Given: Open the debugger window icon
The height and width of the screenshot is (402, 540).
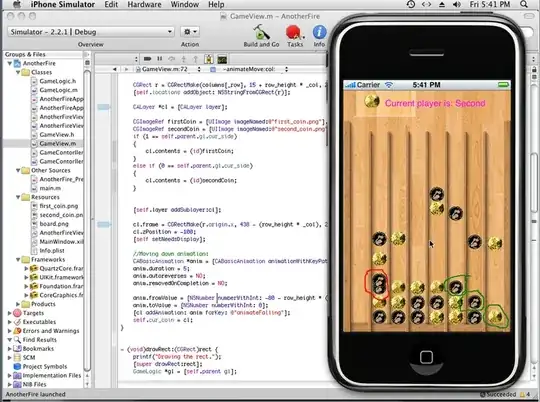Looking at the screenshot, I should pos(209,59).
